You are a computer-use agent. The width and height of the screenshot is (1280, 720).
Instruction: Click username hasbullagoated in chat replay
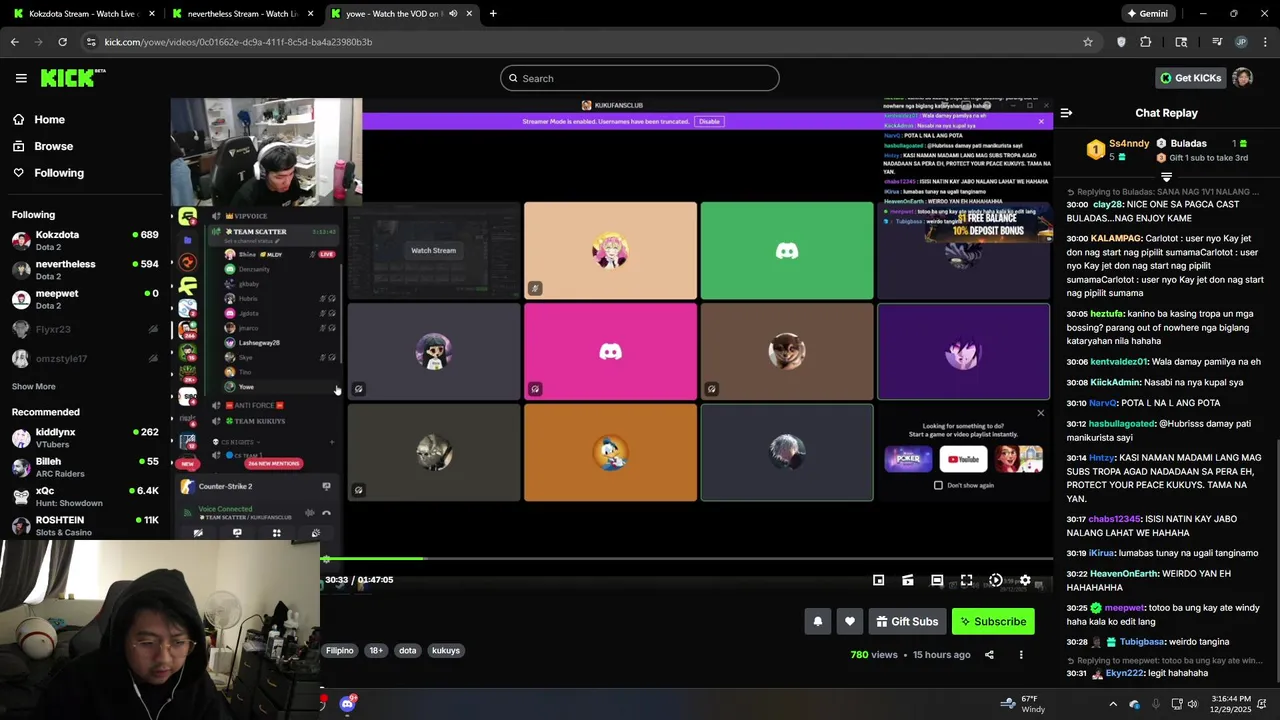1122,424
